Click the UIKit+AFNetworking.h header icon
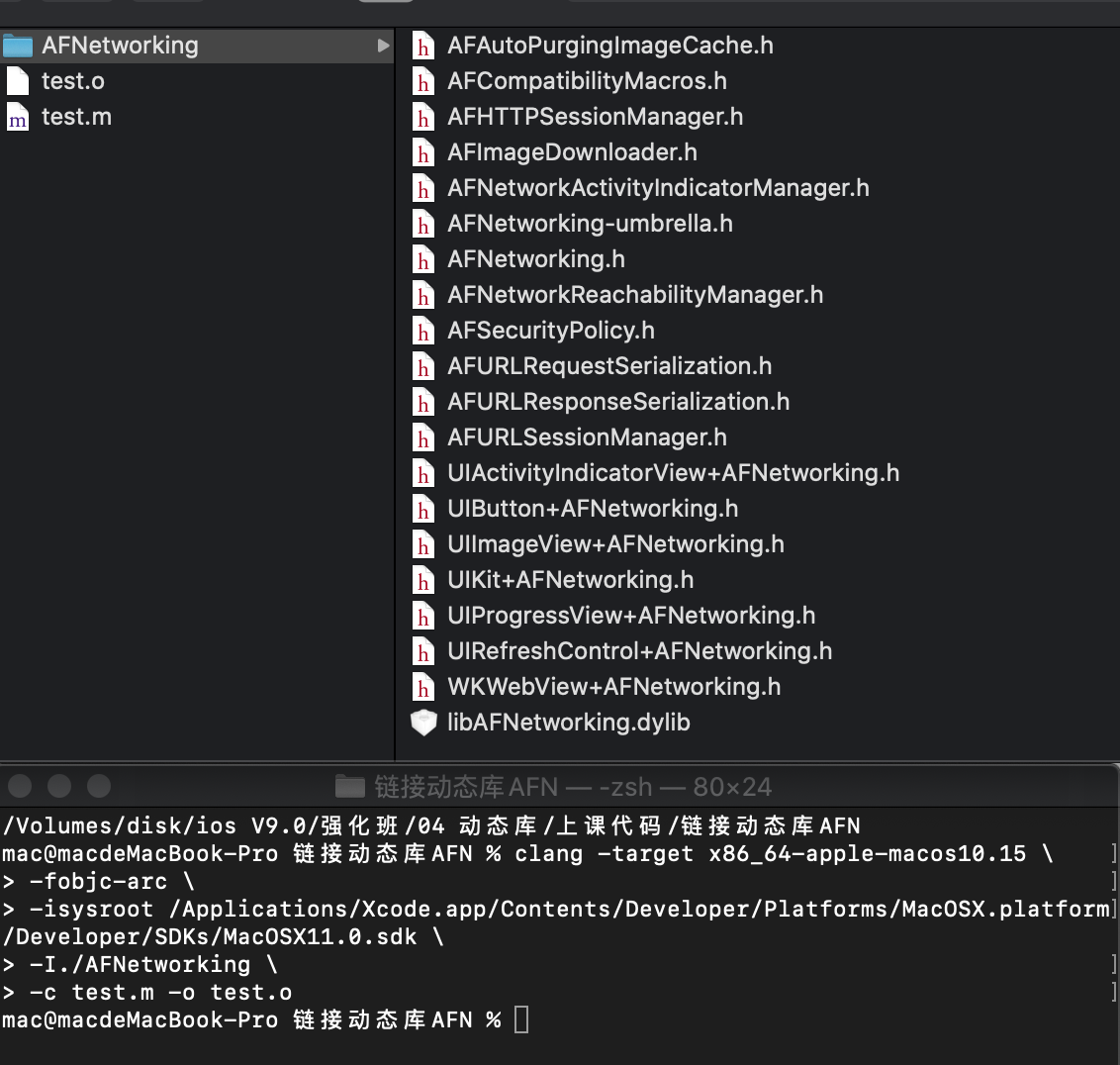Viewport: 1120px width, 1065px height. click(x=423, y=580)
